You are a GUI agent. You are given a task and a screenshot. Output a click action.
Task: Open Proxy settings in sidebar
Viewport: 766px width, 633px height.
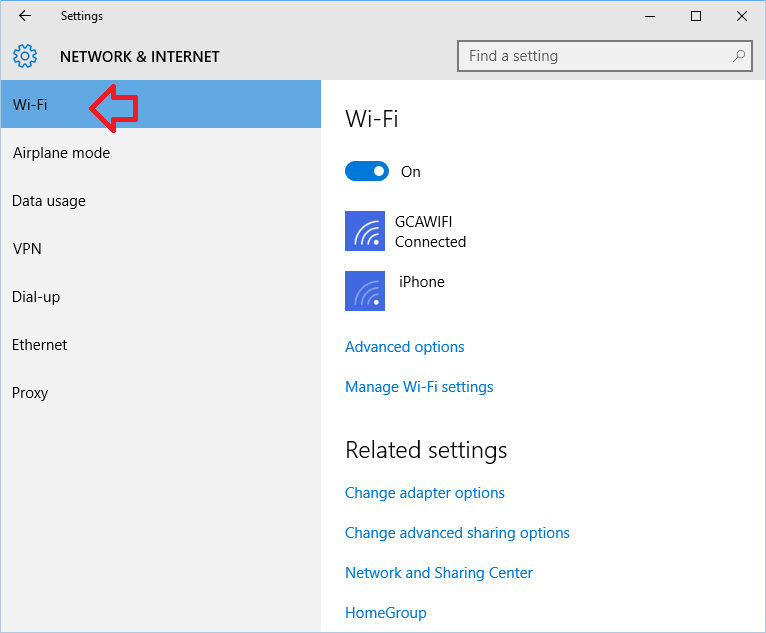[161, 392]
